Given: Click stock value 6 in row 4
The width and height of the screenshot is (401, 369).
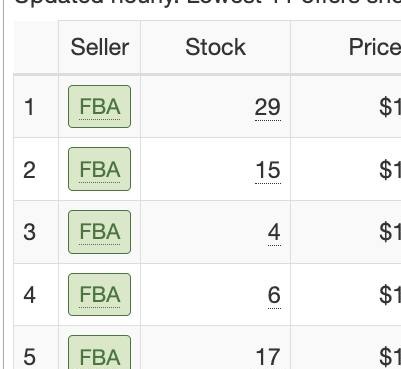Looking at the screenshot, I should click(x=274, y=295).
